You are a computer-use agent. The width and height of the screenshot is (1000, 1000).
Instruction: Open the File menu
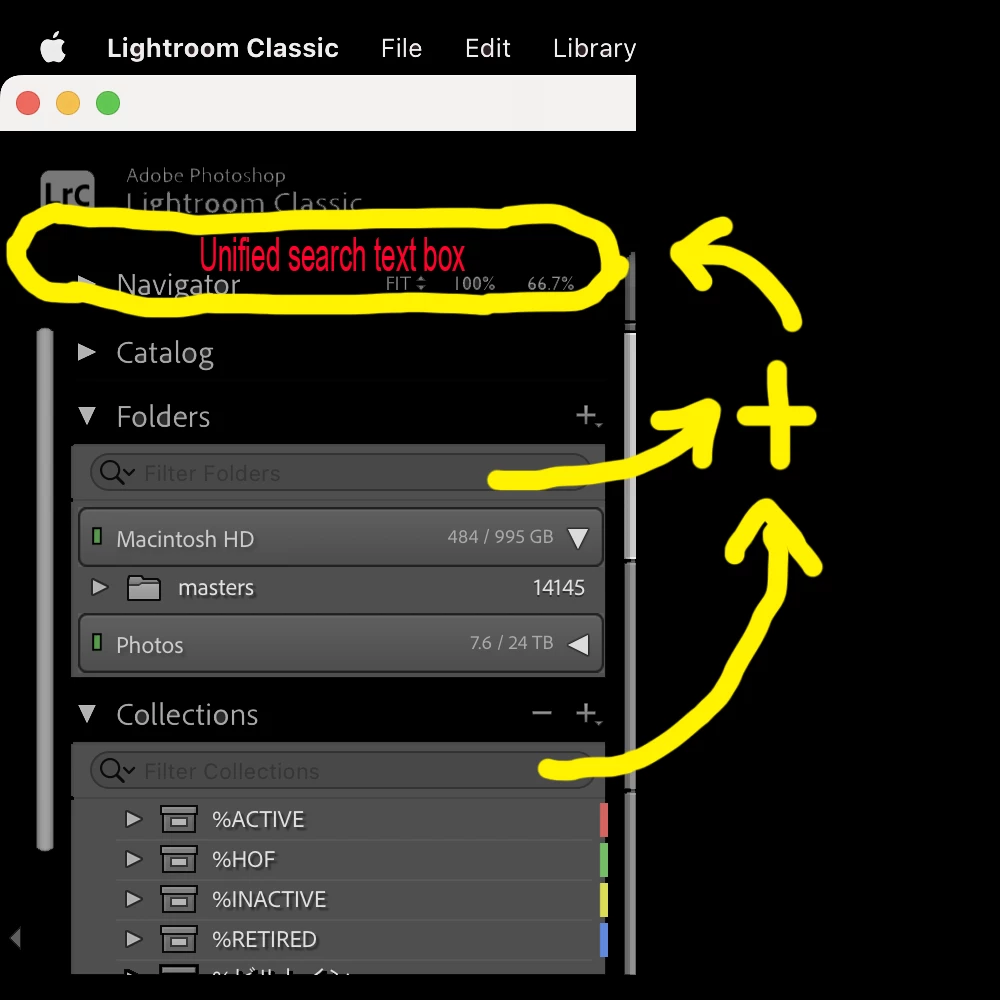(x=401, y=48)
